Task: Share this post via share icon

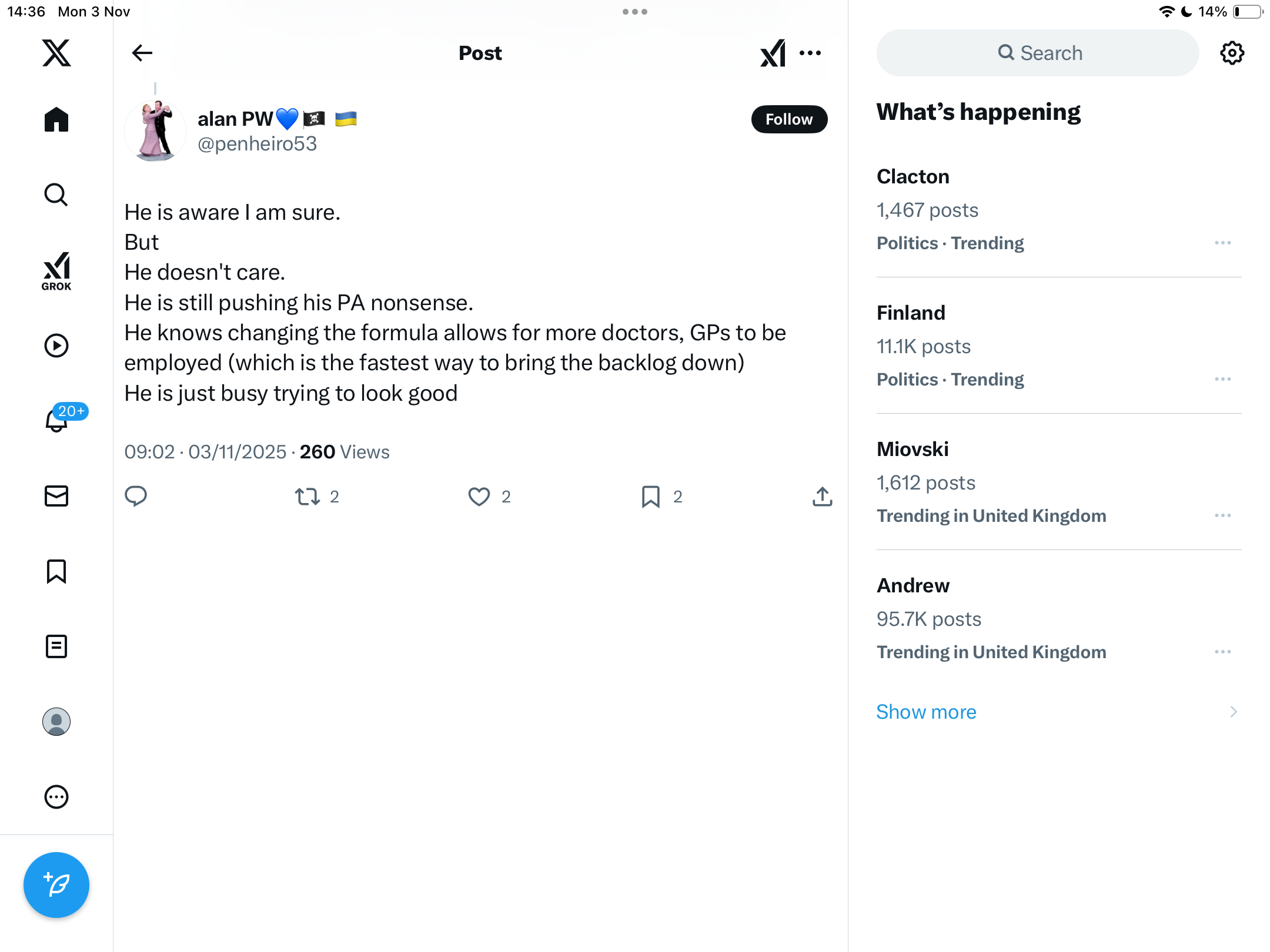Action: tap(822, 497)
